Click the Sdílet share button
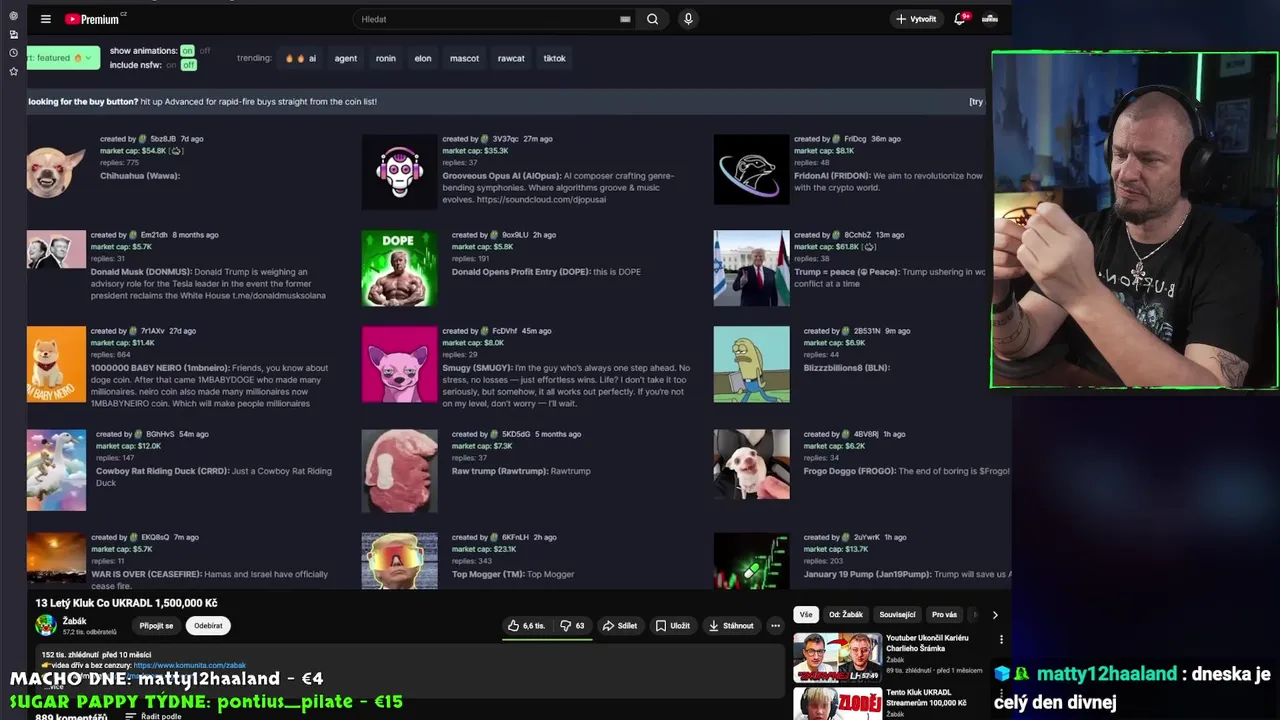The image size is (1280, 720). pyautogui.click(x=619, y=626)
